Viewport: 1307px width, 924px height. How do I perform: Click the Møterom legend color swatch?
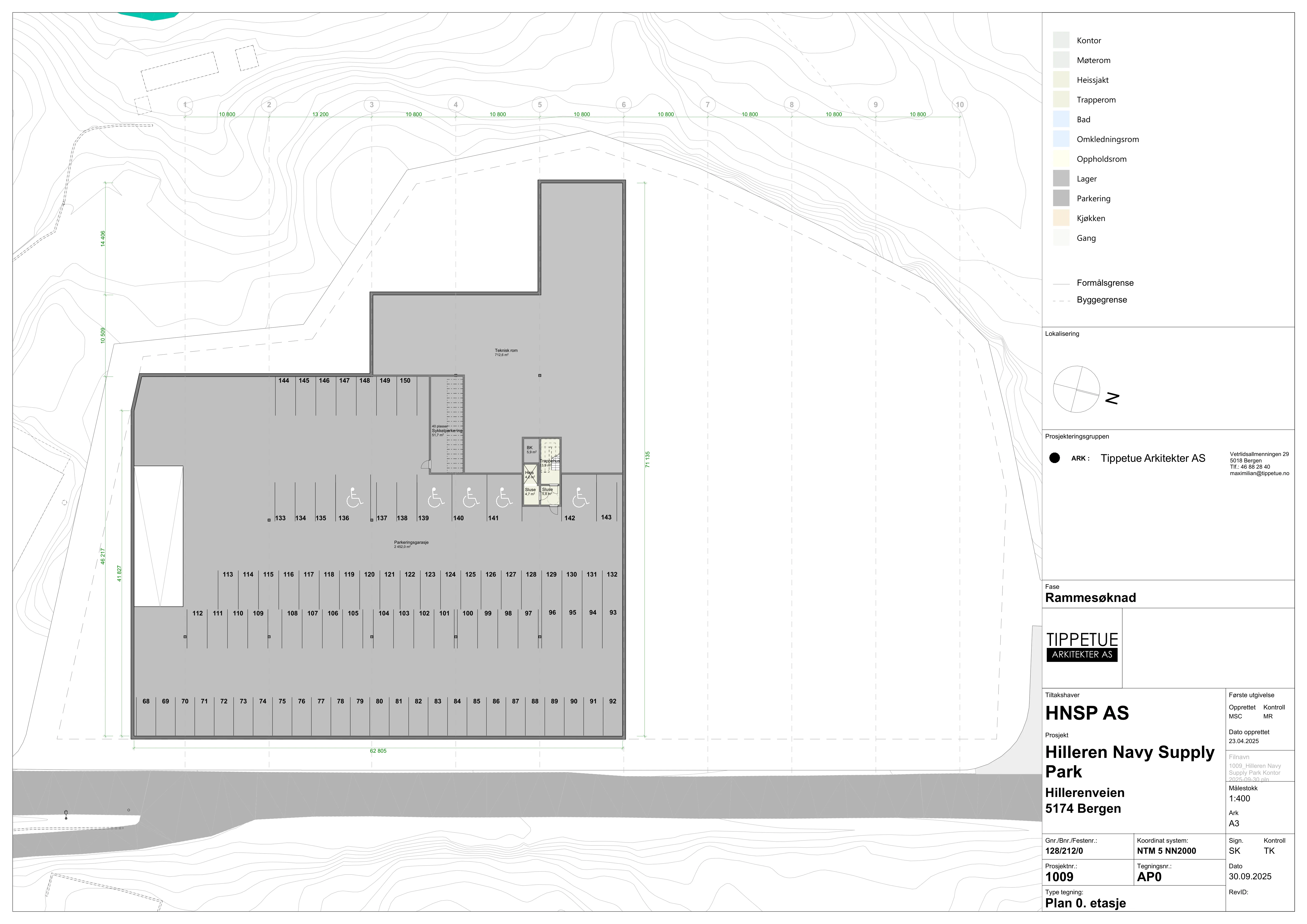tap(1061, 60)
